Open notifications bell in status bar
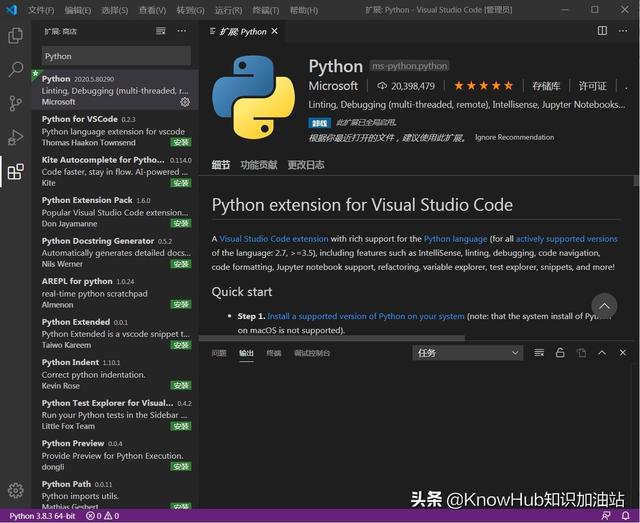 (x=625, y=516)
